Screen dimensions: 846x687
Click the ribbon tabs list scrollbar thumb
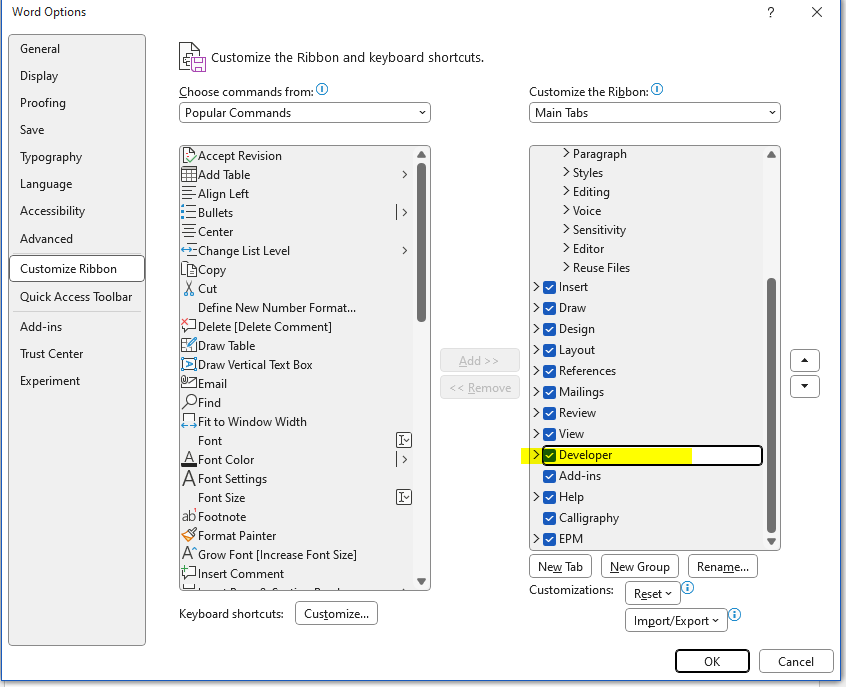(771, 405)
